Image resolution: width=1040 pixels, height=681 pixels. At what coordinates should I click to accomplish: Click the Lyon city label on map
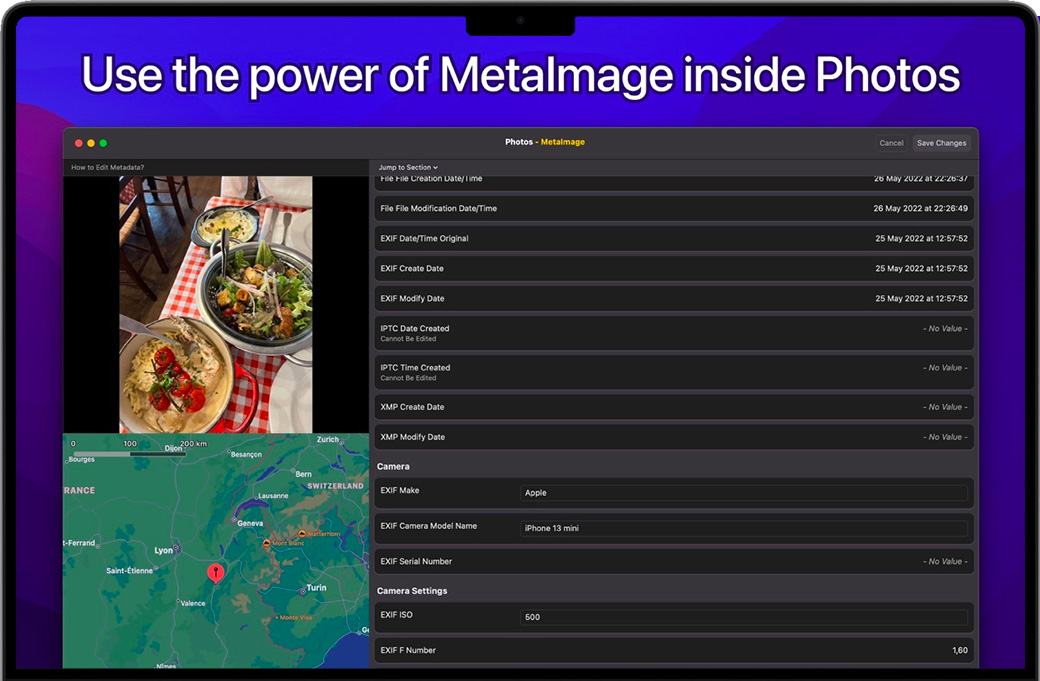[163, 550]
